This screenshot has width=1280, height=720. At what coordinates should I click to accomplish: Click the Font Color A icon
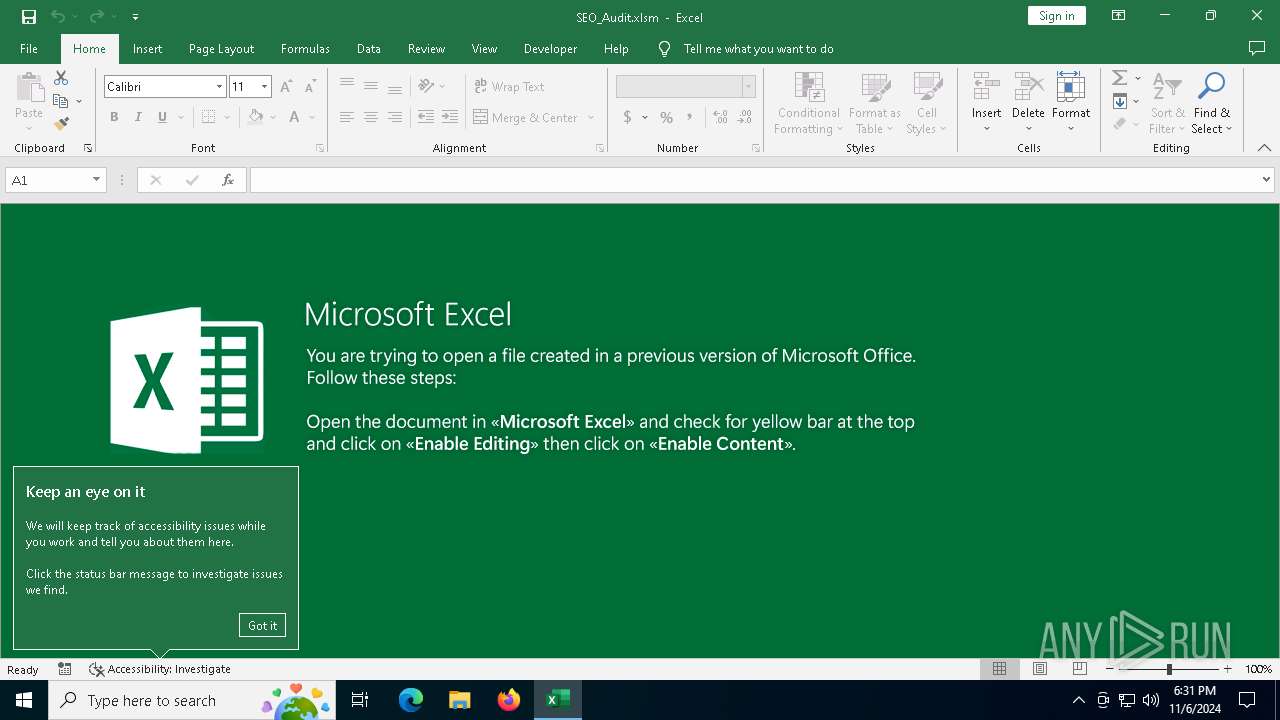[294, 117]
